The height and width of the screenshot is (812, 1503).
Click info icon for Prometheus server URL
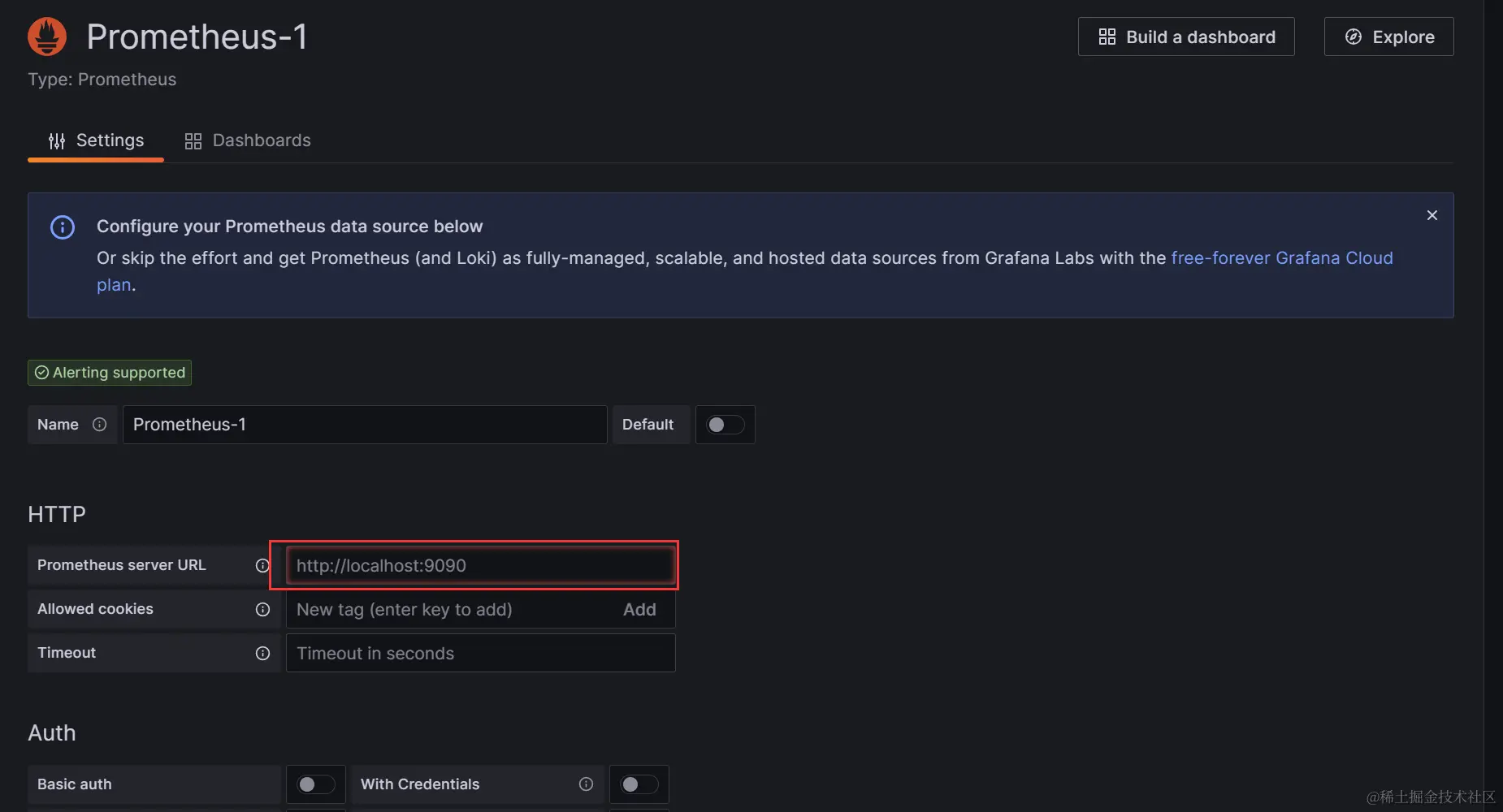point(262,565)
